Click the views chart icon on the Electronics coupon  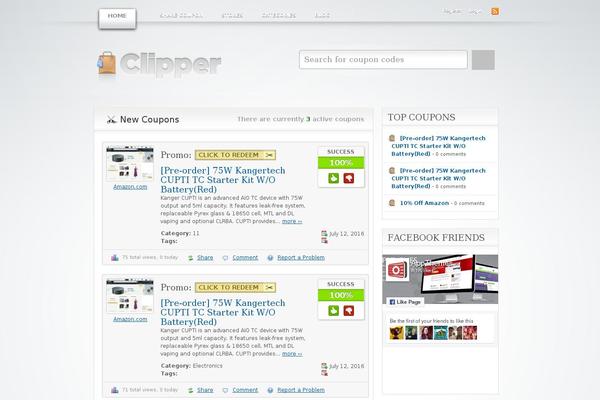(x=115, y=390)
